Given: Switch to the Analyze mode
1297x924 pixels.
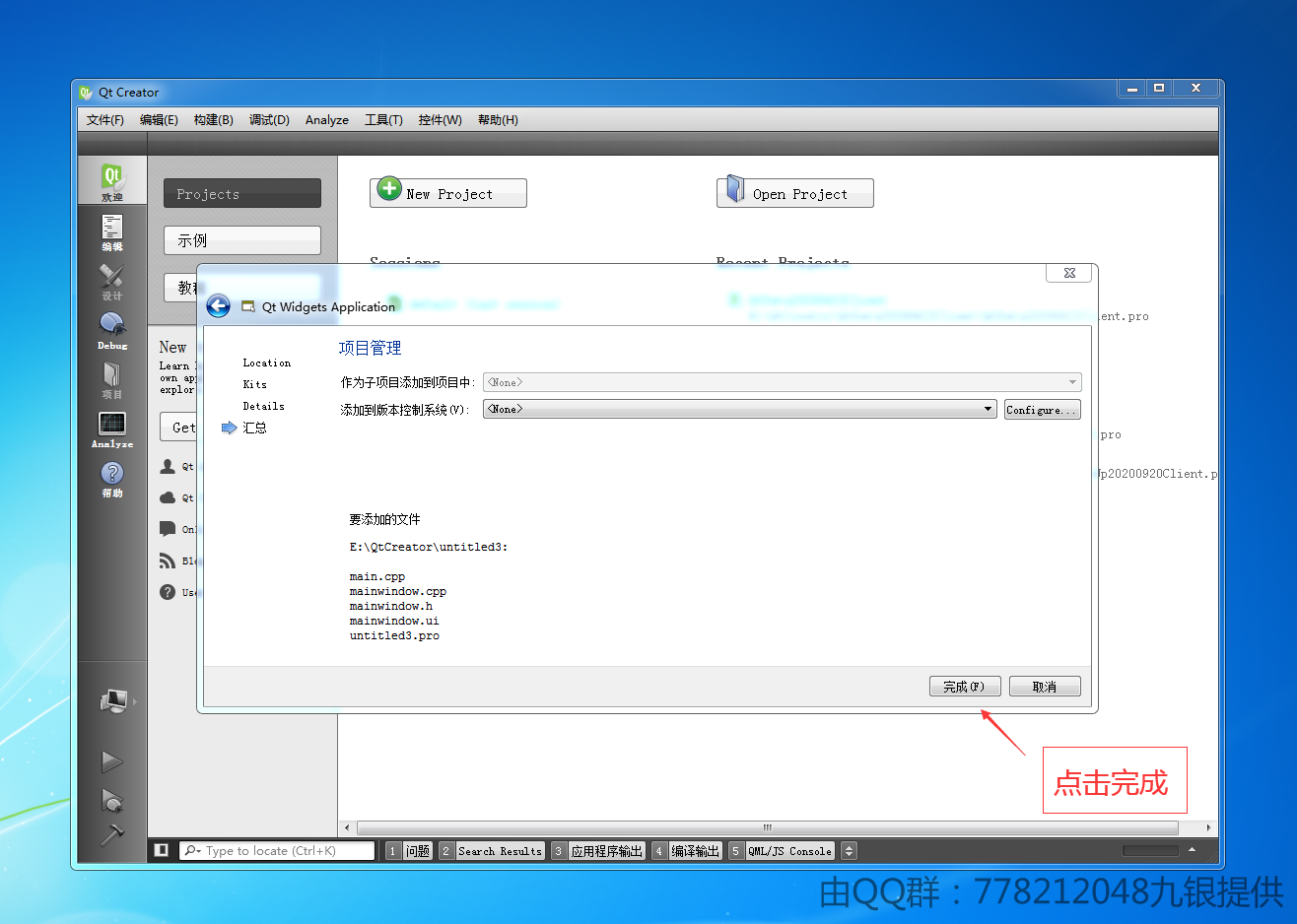Looking at the screenshot, I should click(112, 429).
